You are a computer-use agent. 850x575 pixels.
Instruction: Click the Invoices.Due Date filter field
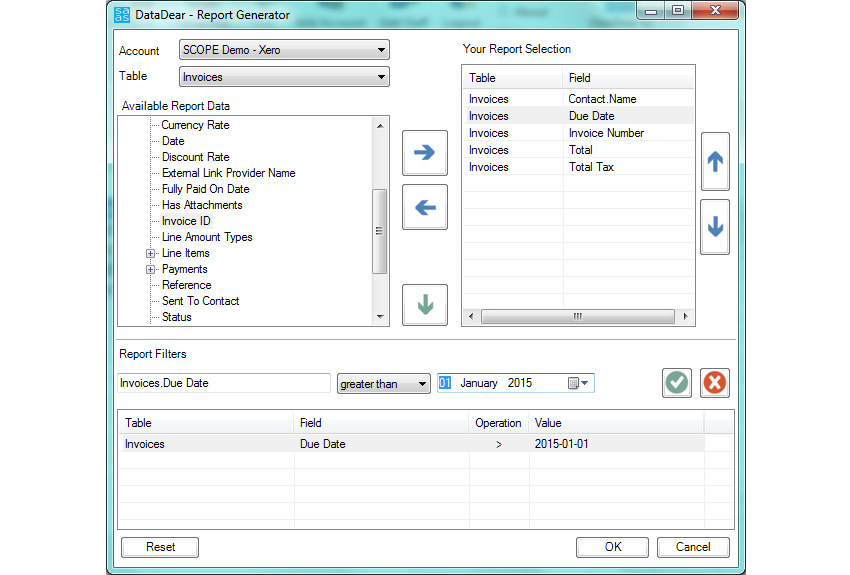223,383
